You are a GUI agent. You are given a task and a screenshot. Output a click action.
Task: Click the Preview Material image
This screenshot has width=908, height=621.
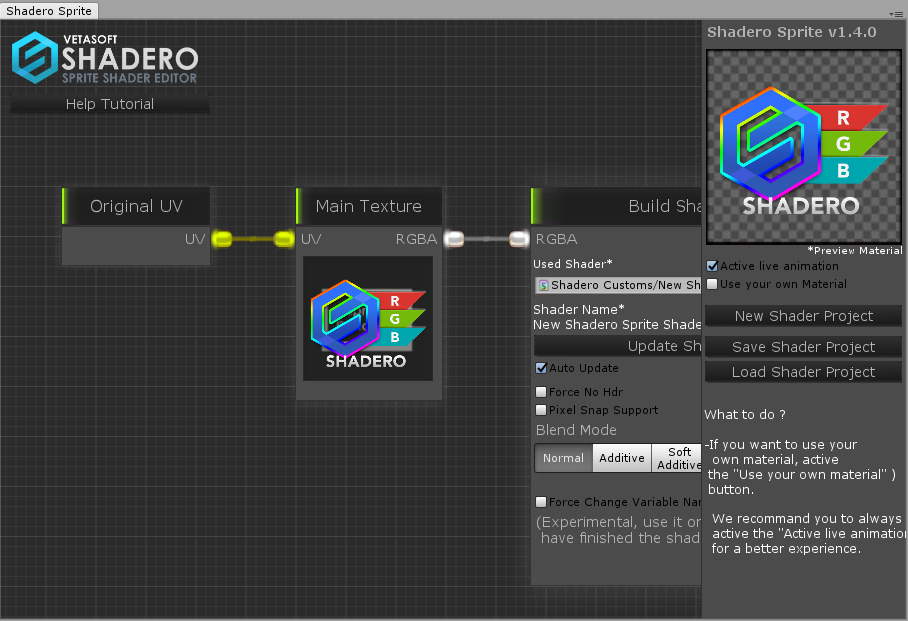click(804, 147)
